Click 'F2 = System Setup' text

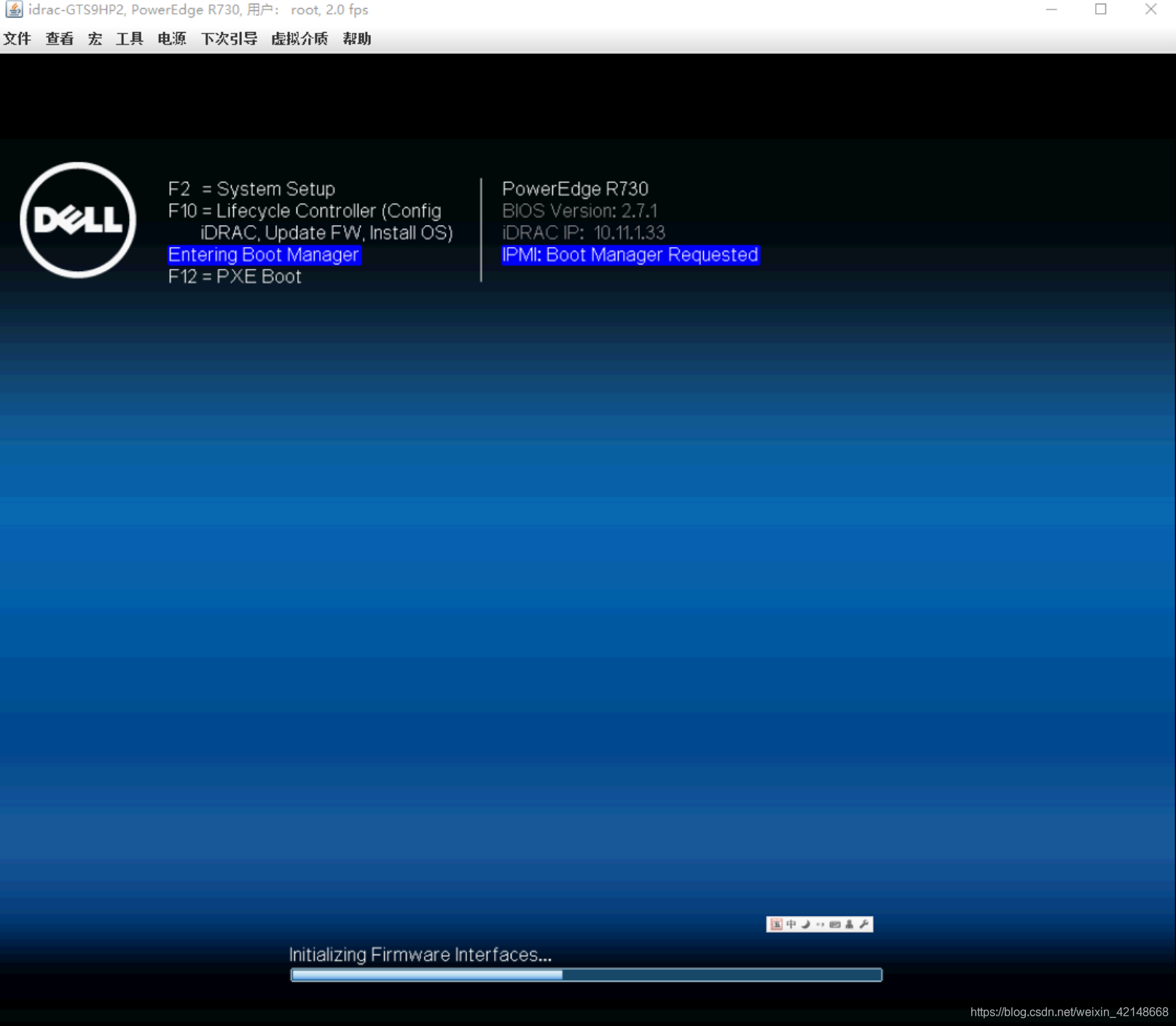click(251, 189)
